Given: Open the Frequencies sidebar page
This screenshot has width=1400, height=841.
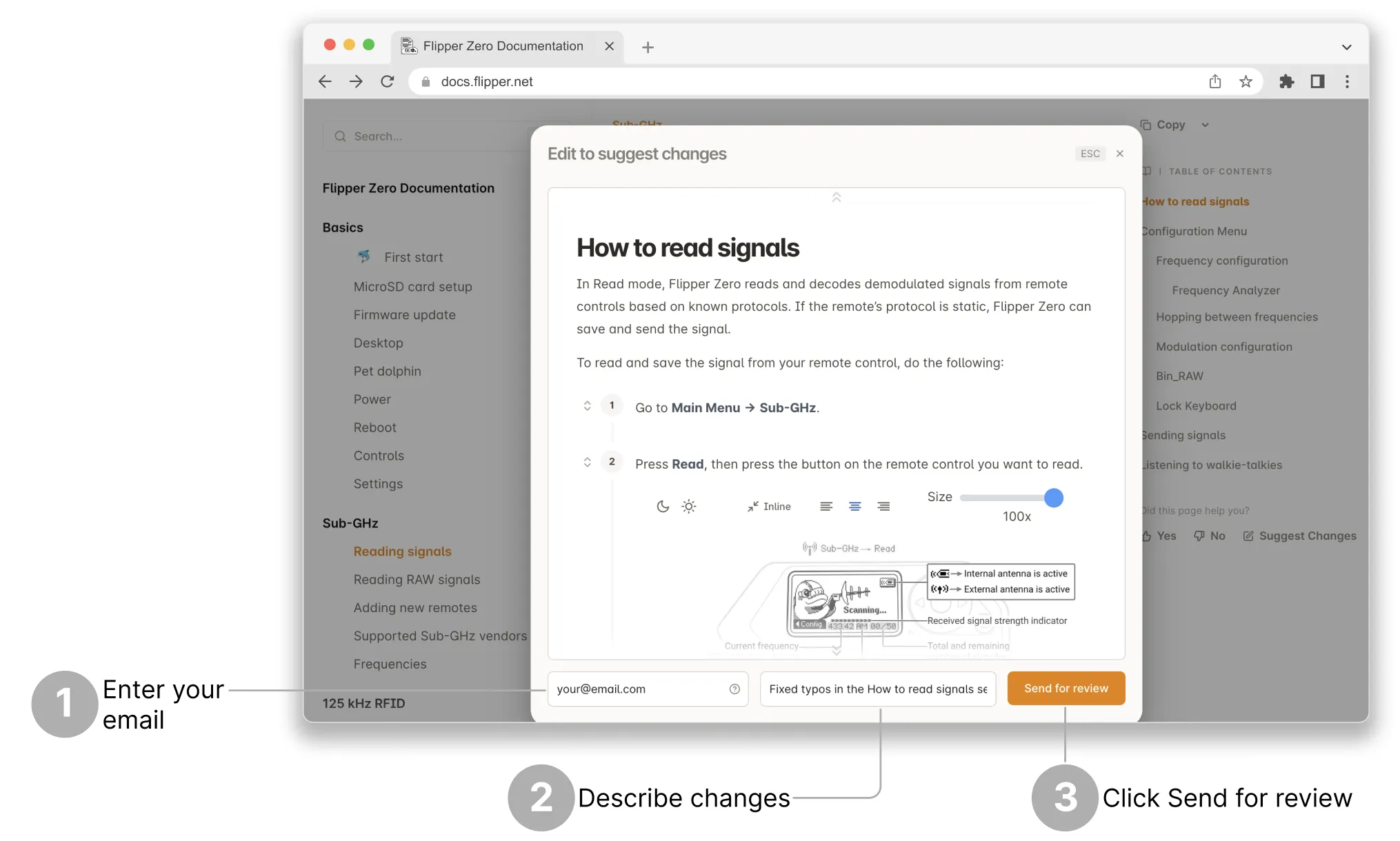Looking at the screenshot, I should pyautogui.click(x=390, y=665).
